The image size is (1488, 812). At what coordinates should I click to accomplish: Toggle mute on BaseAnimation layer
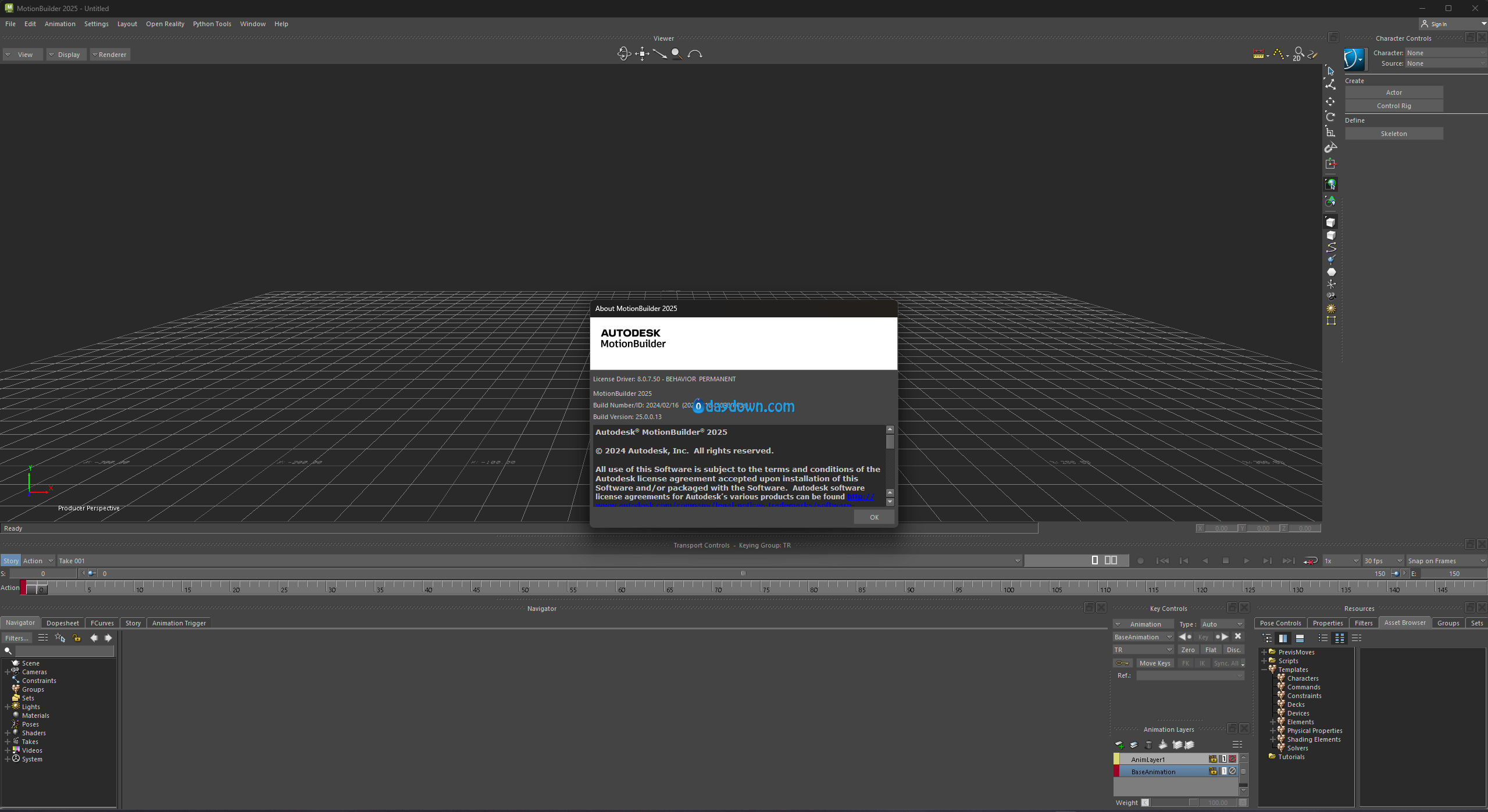[1232, 771]
